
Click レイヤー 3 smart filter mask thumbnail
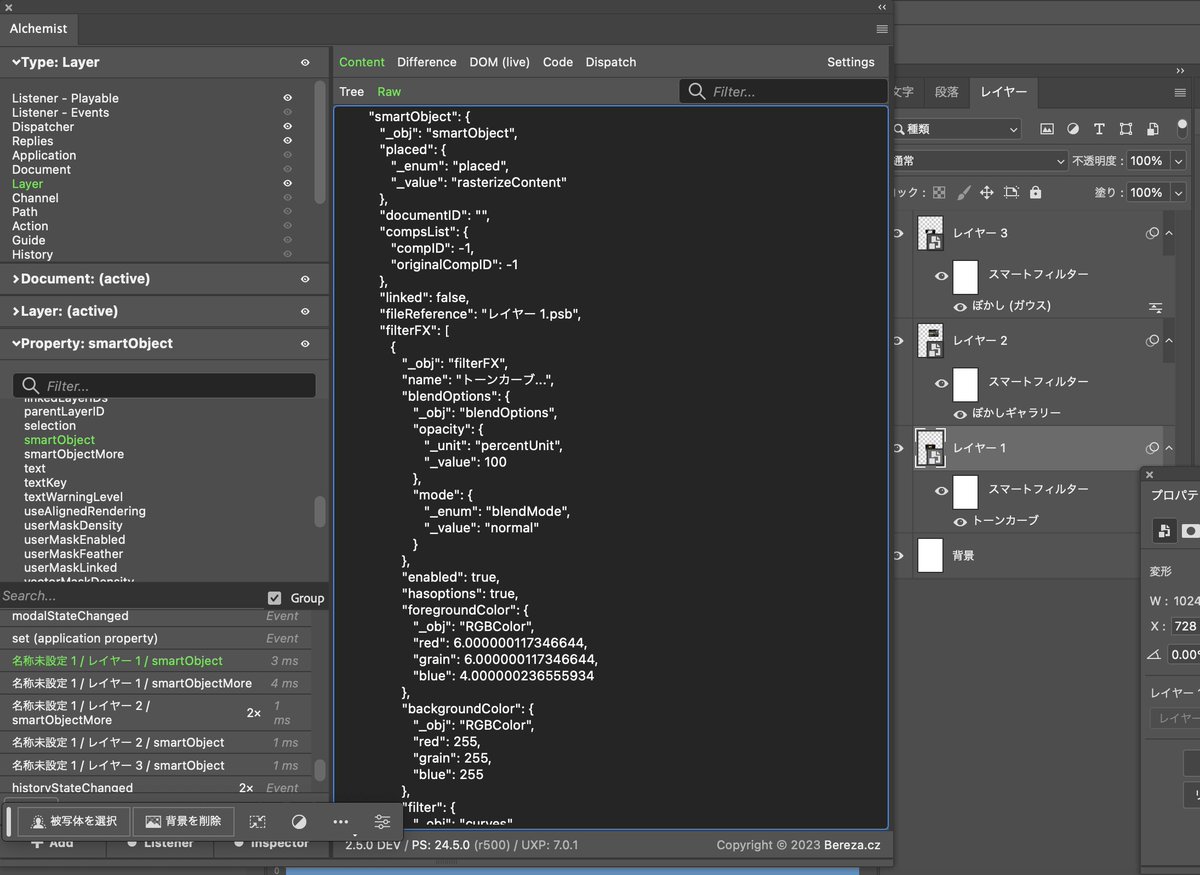[965, 275]
